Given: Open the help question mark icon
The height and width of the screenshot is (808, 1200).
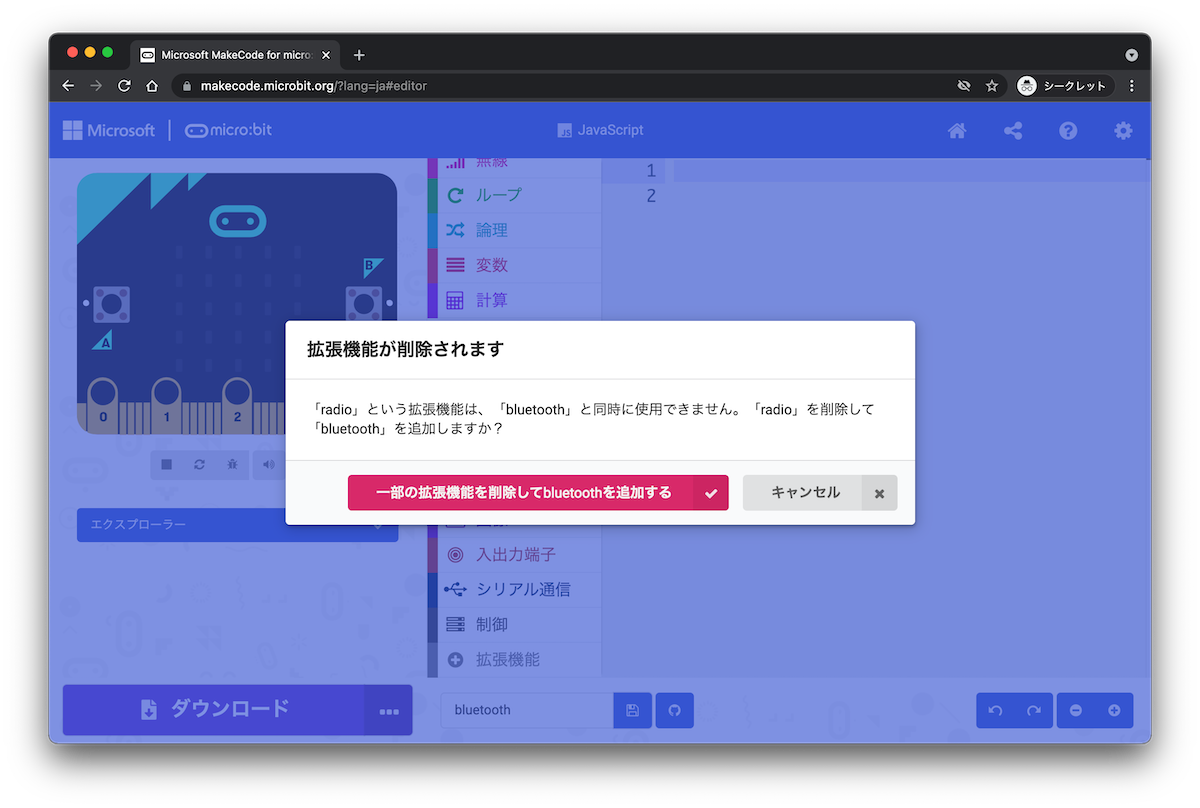Looking at the screenshot, I should pos(1068,130).
